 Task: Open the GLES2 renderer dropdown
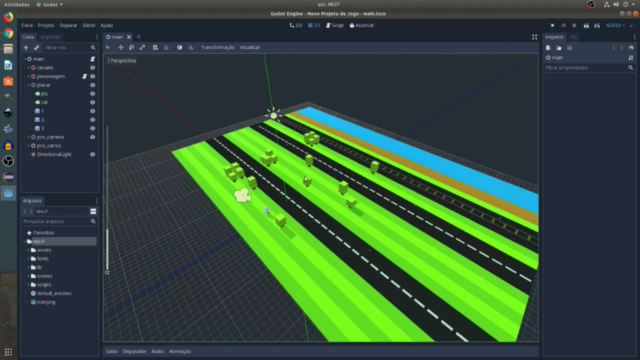(x=616, y=25)
